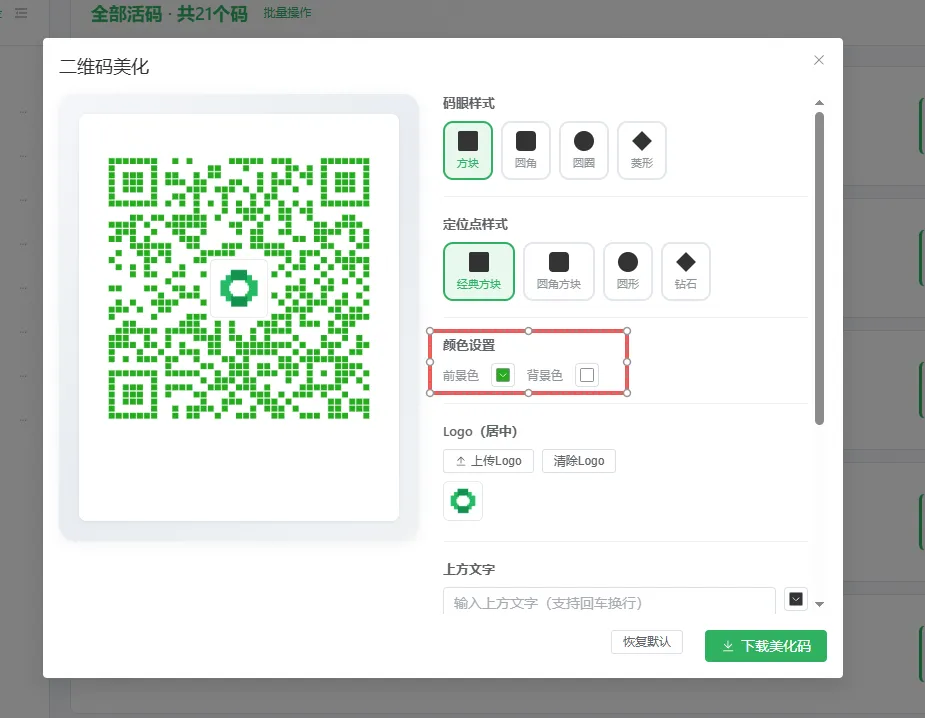Click the 码眼样式 section heading
The height and width of the screenshot is (718, 925).
click(x=469, y=103)
